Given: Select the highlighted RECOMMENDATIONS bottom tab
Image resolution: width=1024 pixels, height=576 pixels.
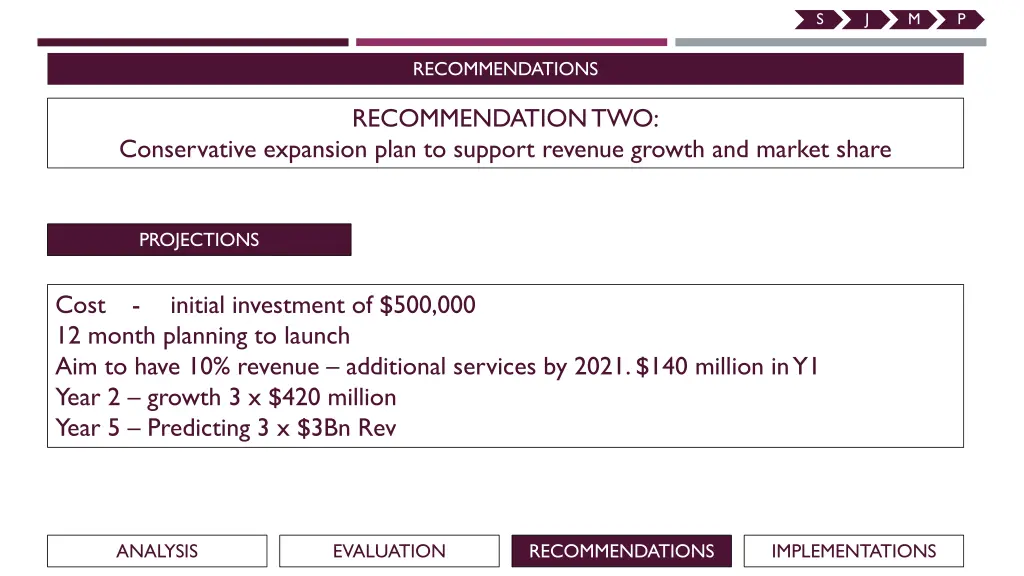Looking at the screenshot, I should coord(622,551).
